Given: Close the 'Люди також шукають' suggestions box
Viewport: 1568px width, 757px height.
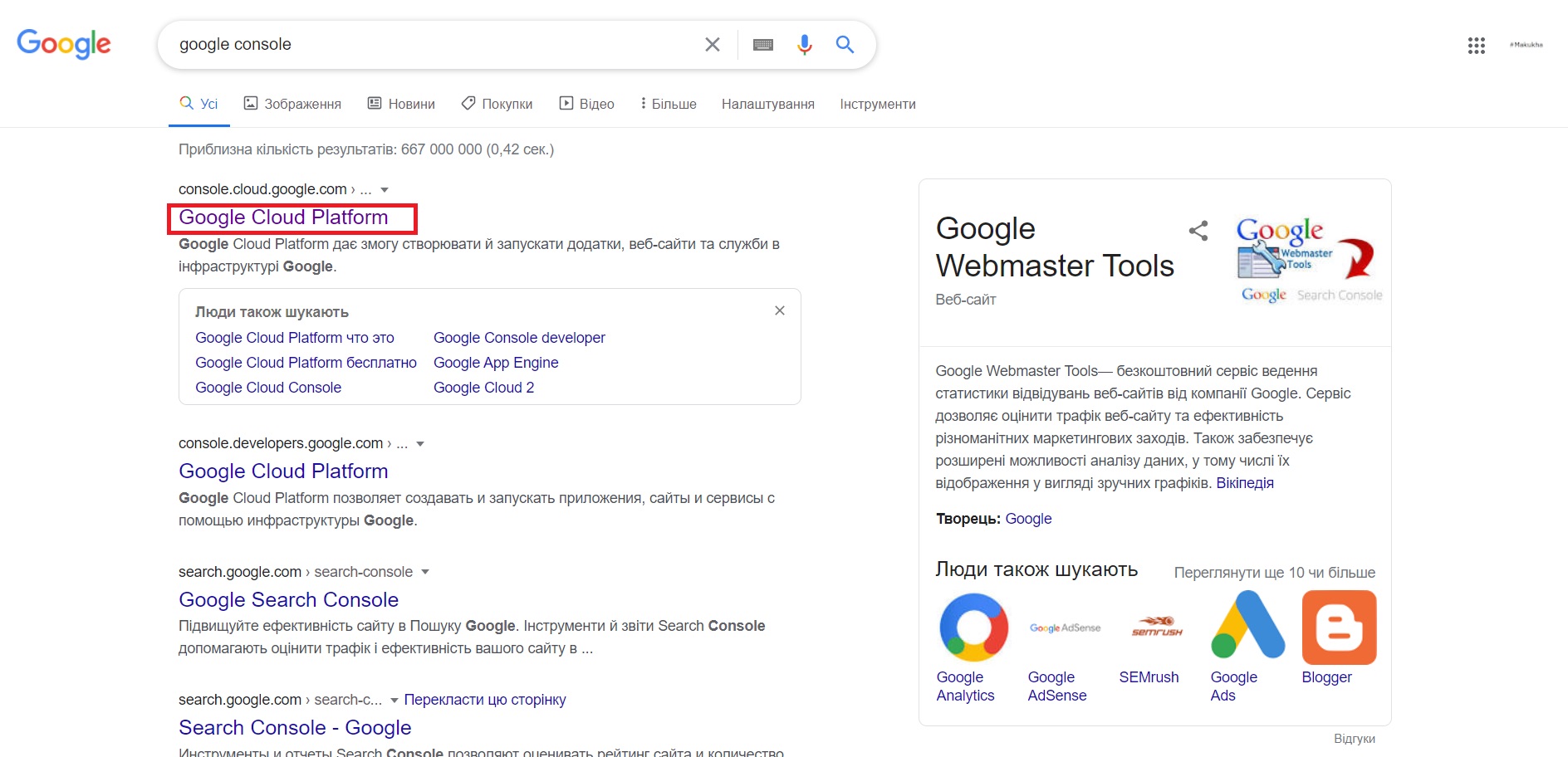Looking at the screenshot, I should 780,310.
